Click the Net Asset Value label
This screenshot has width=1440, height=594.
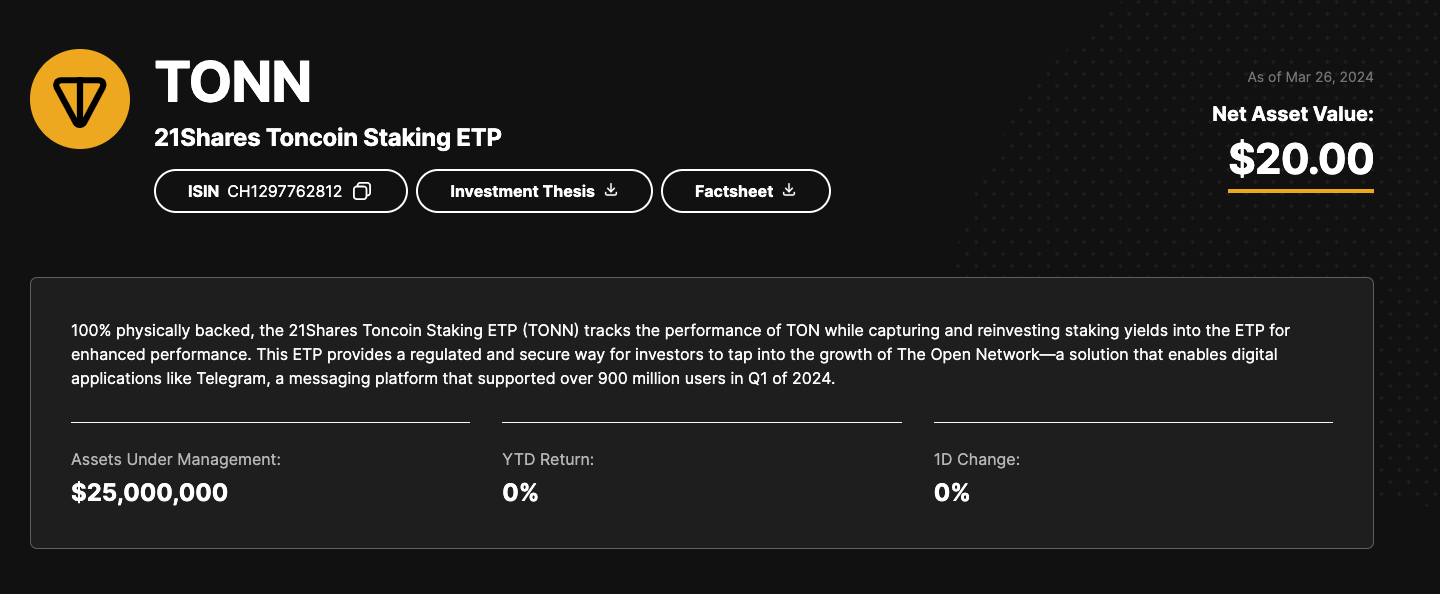click(1292, 114)
